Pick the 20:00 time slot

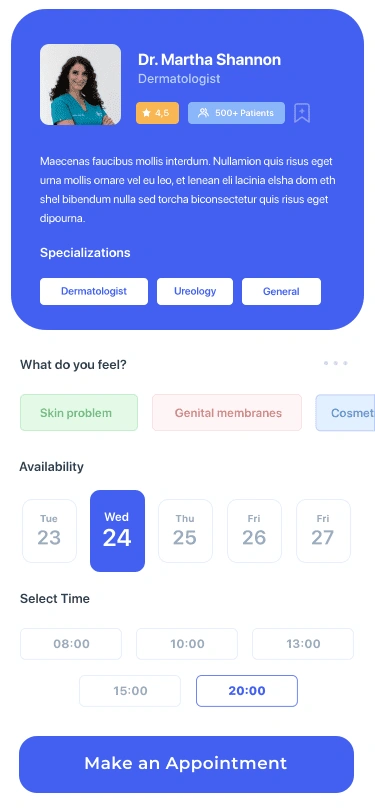point(247,691)
